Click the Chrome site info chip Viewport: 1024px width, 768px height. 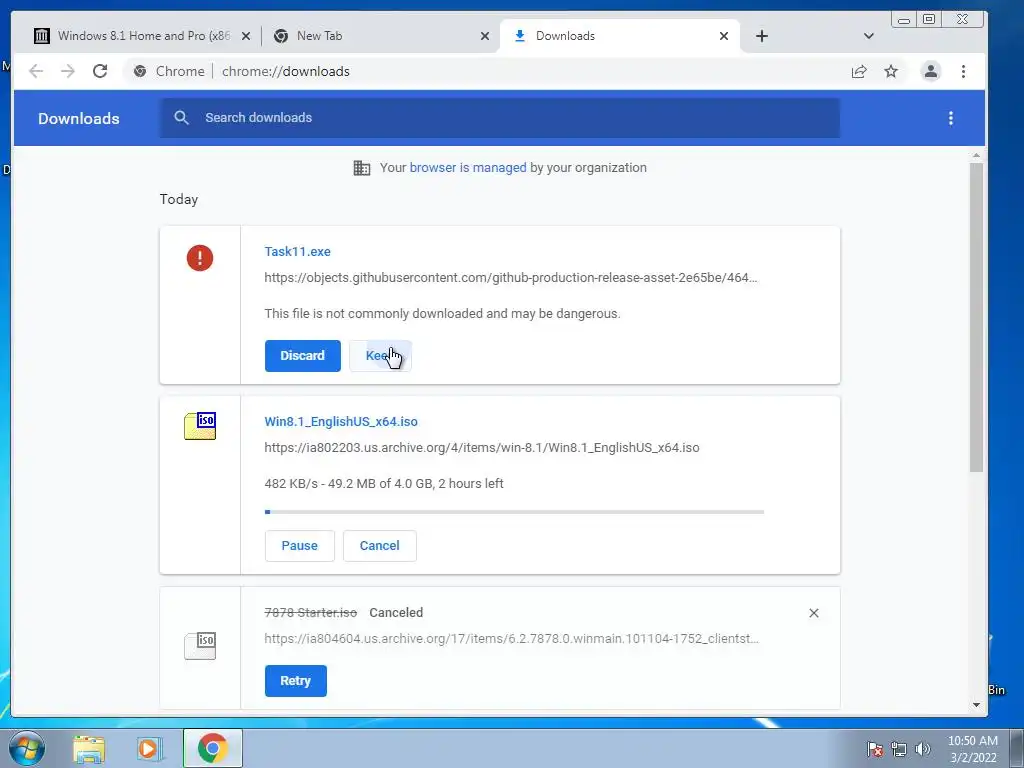168,71
